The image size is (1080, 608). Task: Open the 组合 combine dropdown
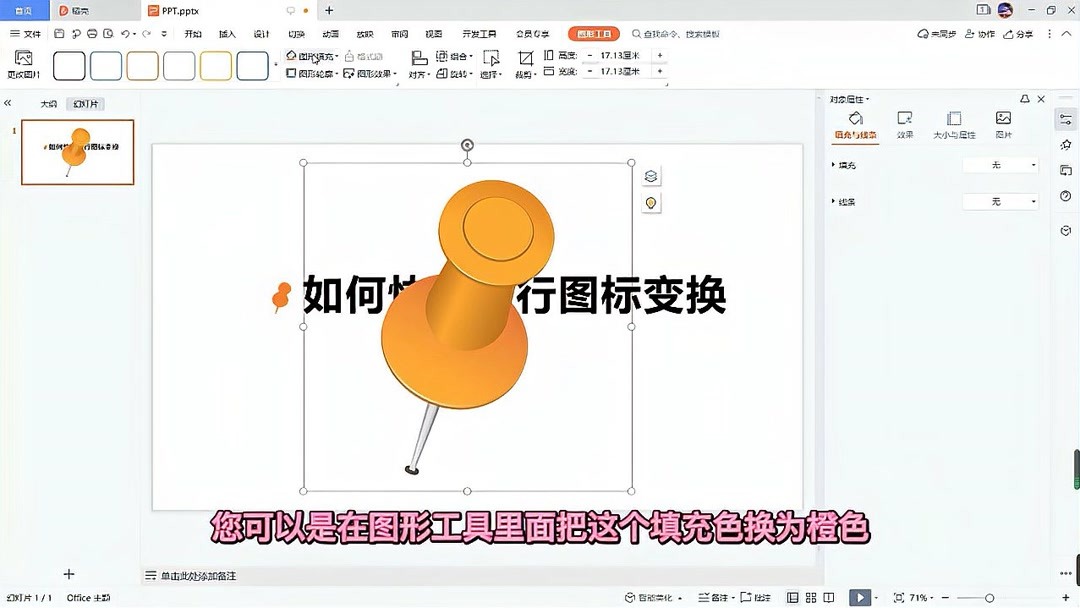click(455, 57)
